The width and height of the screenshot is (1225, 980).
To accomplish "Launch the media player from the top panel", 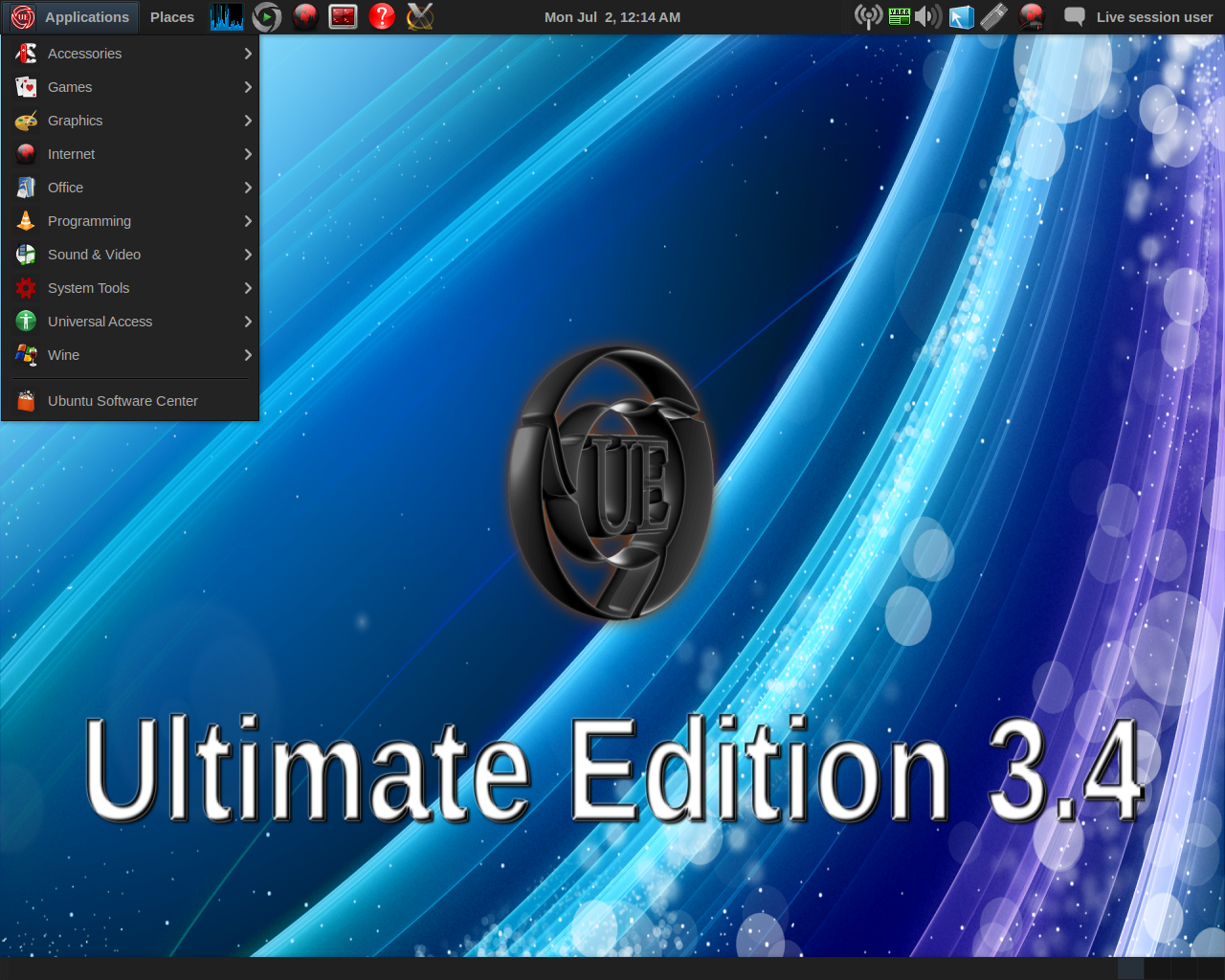I will pyautogui.click(x=266, y=16).
